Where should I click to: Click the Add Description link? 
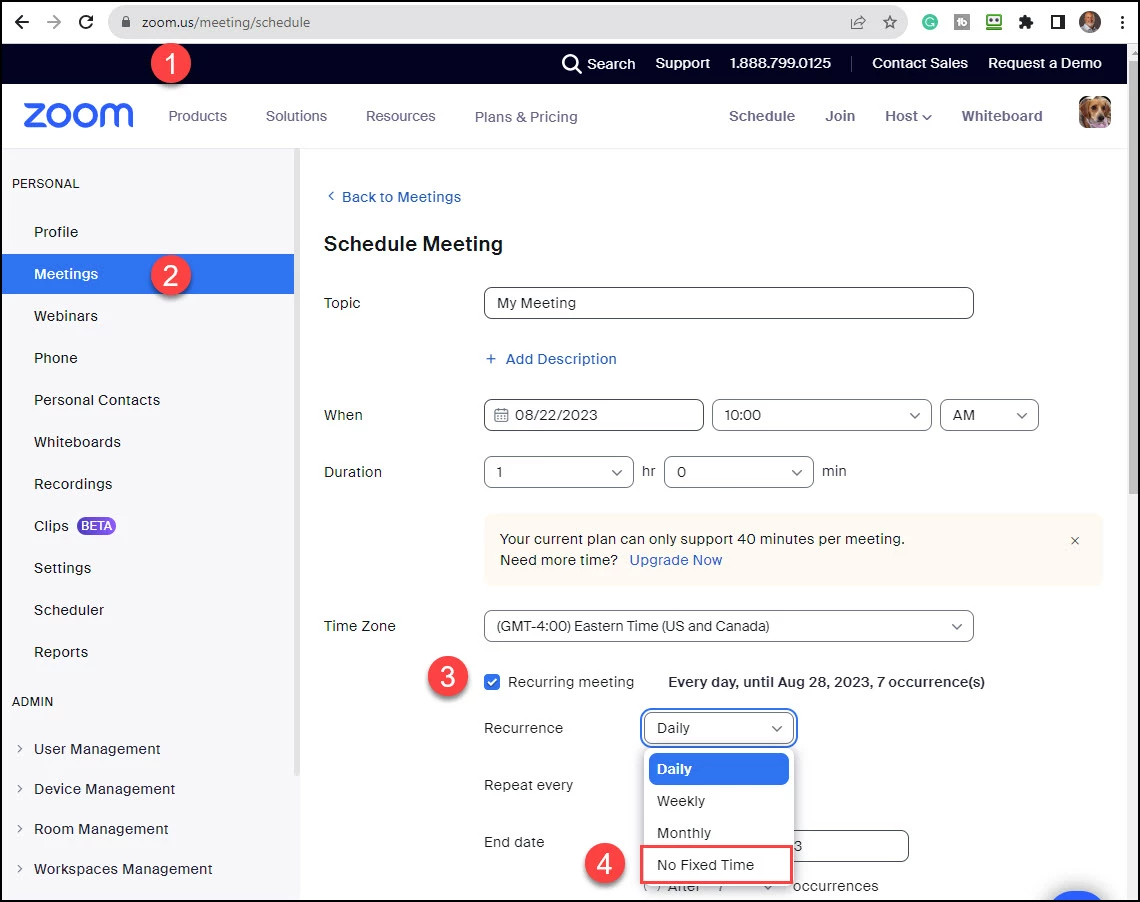tap(561, 359)
